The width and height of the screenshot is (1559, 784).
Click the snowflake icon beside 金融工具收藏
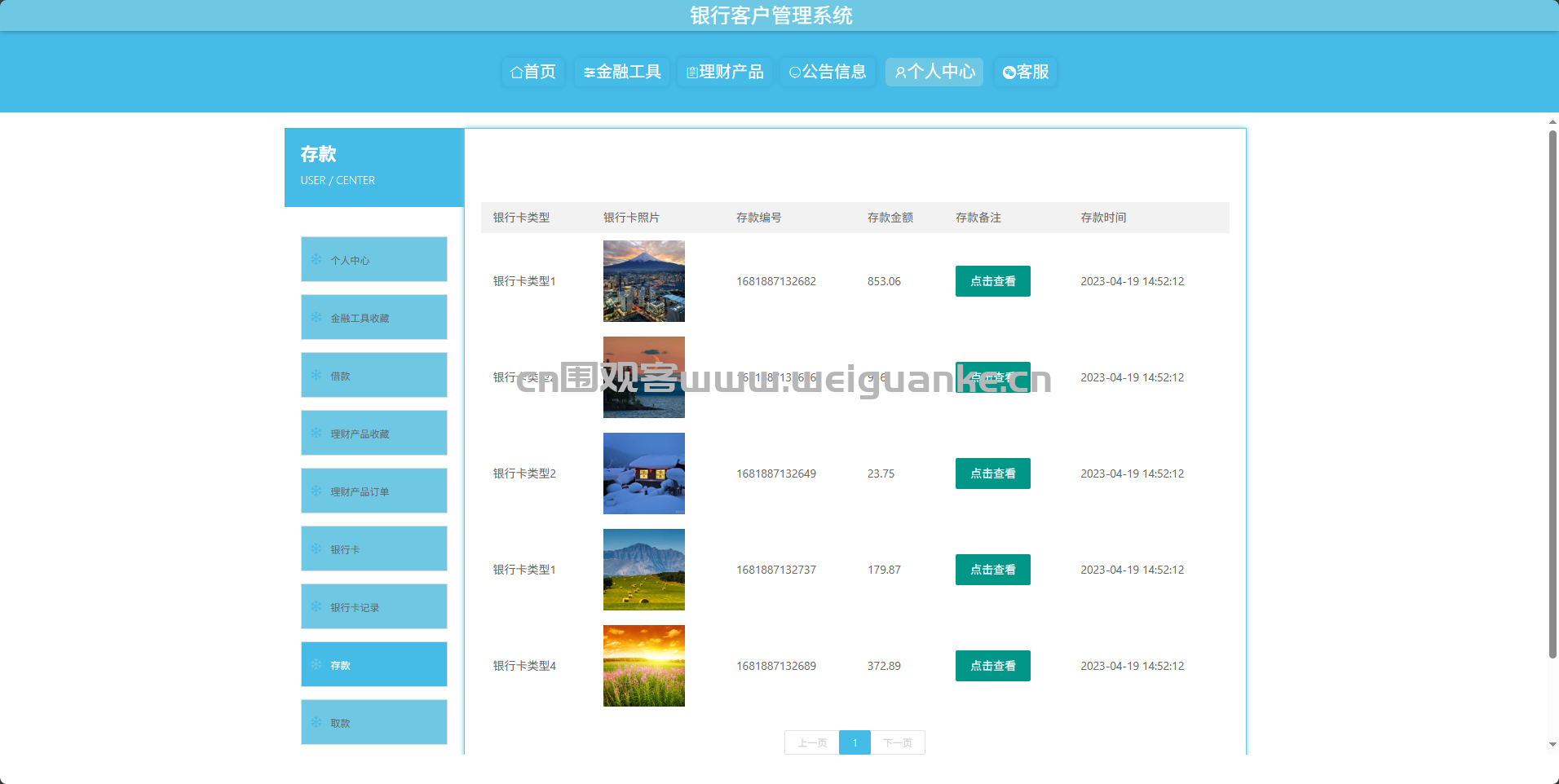316,317
